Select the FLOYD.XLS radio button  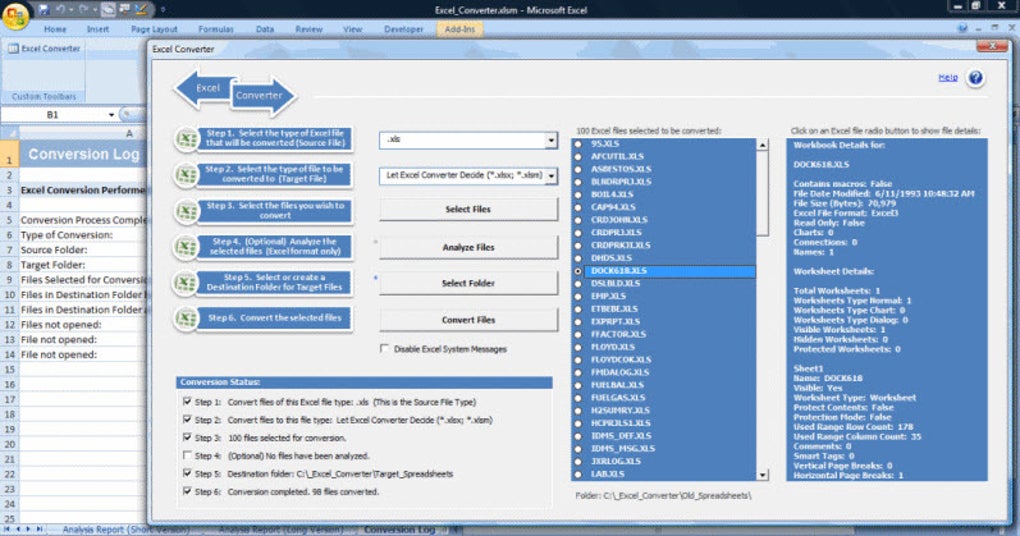[578, 347]
